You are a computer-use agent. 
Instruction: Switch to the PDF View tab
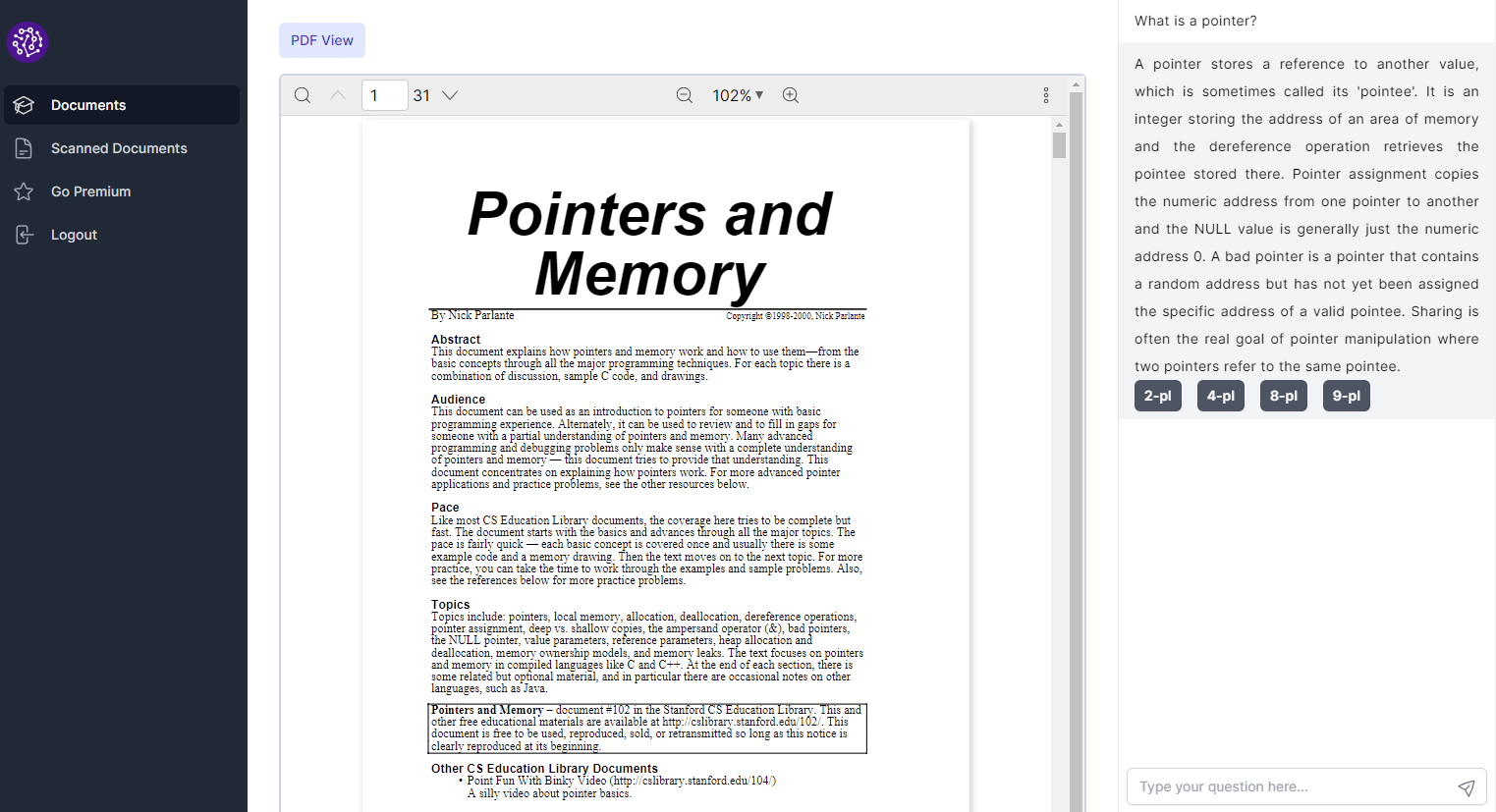click(x=322, y=40)
